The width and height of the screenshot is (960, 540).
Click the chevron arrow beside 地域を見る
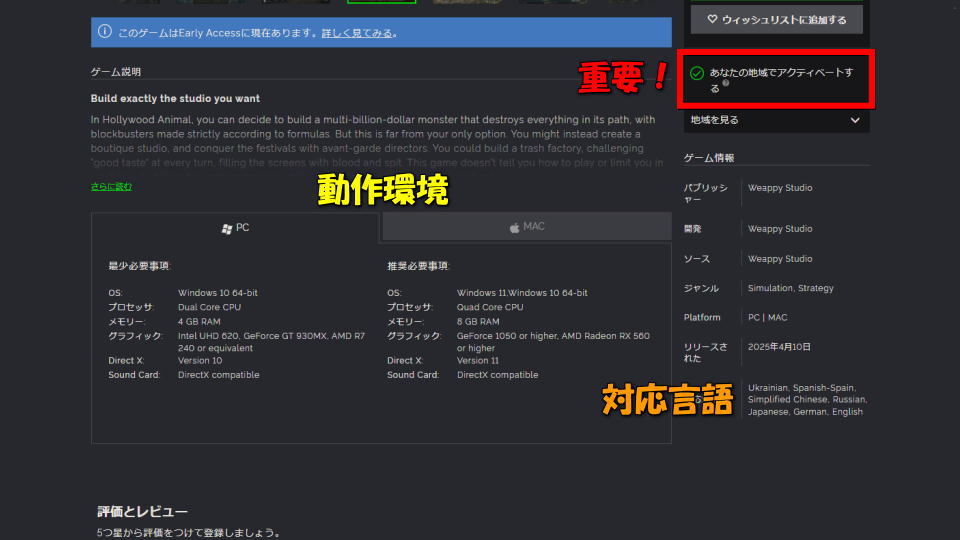[855, 120]
